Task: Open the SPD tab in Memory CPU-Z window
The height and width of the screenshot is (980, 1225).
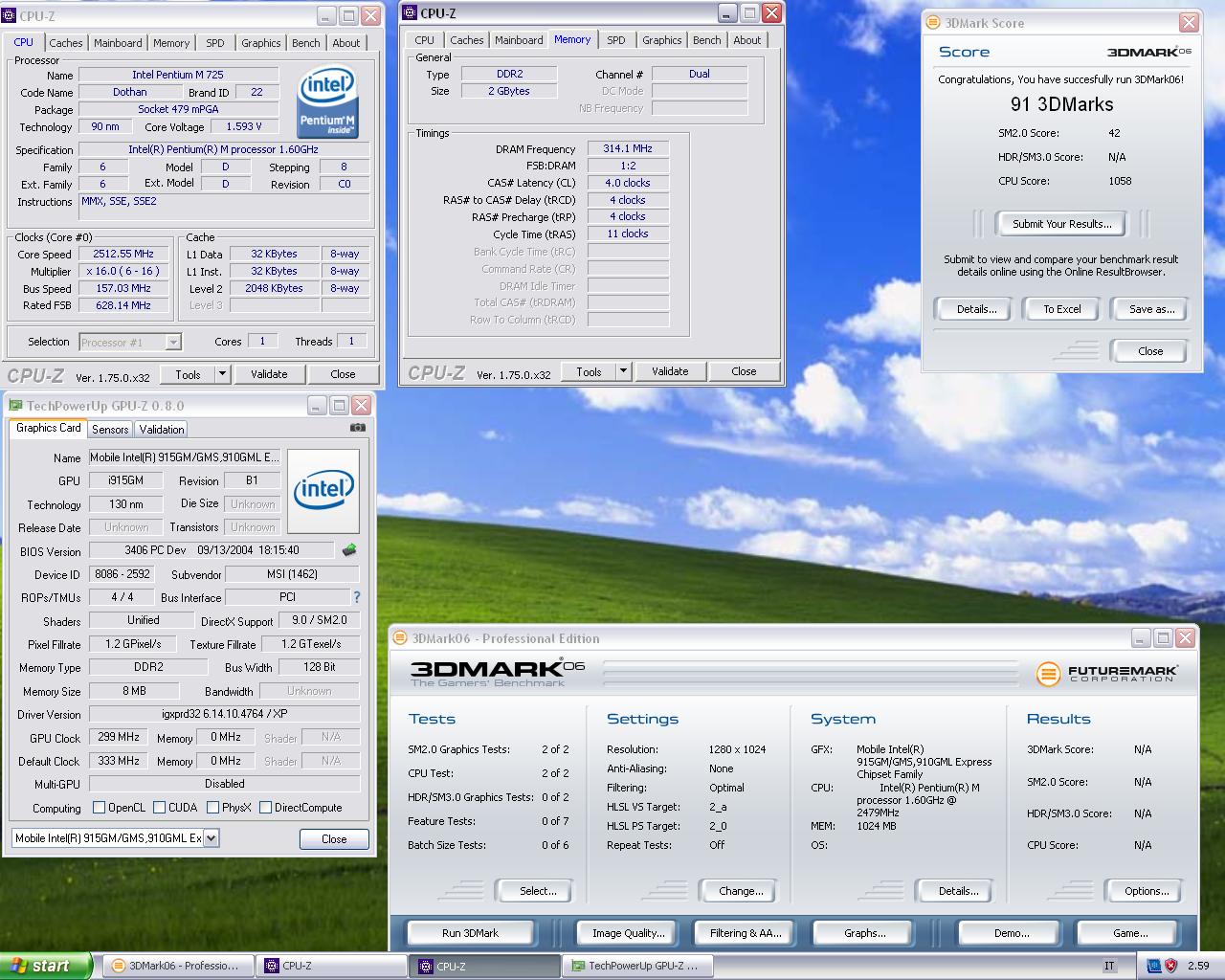Action: (x=616, y=40)
